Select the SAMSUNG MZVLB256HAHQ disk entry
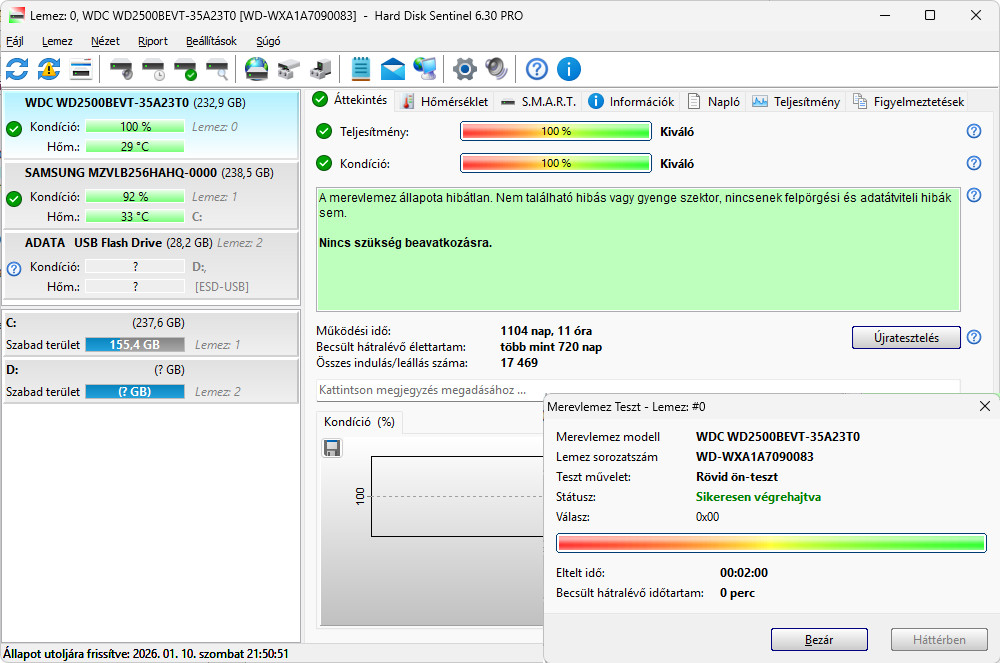Viewport: 1000px width, 663px height. (x=120, y=173)
